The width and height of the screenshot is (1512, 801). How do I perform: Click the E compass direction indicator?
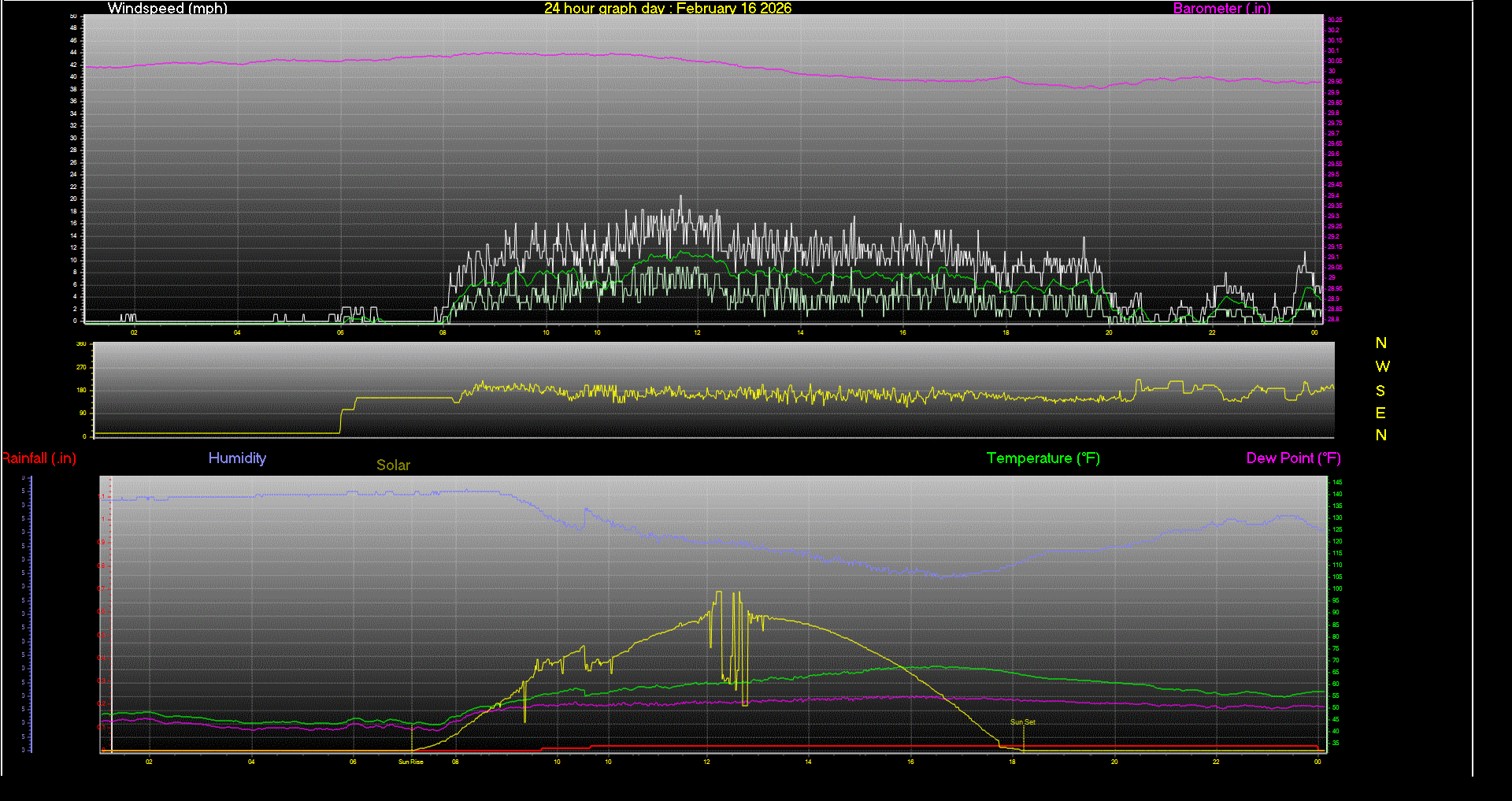1380,412
